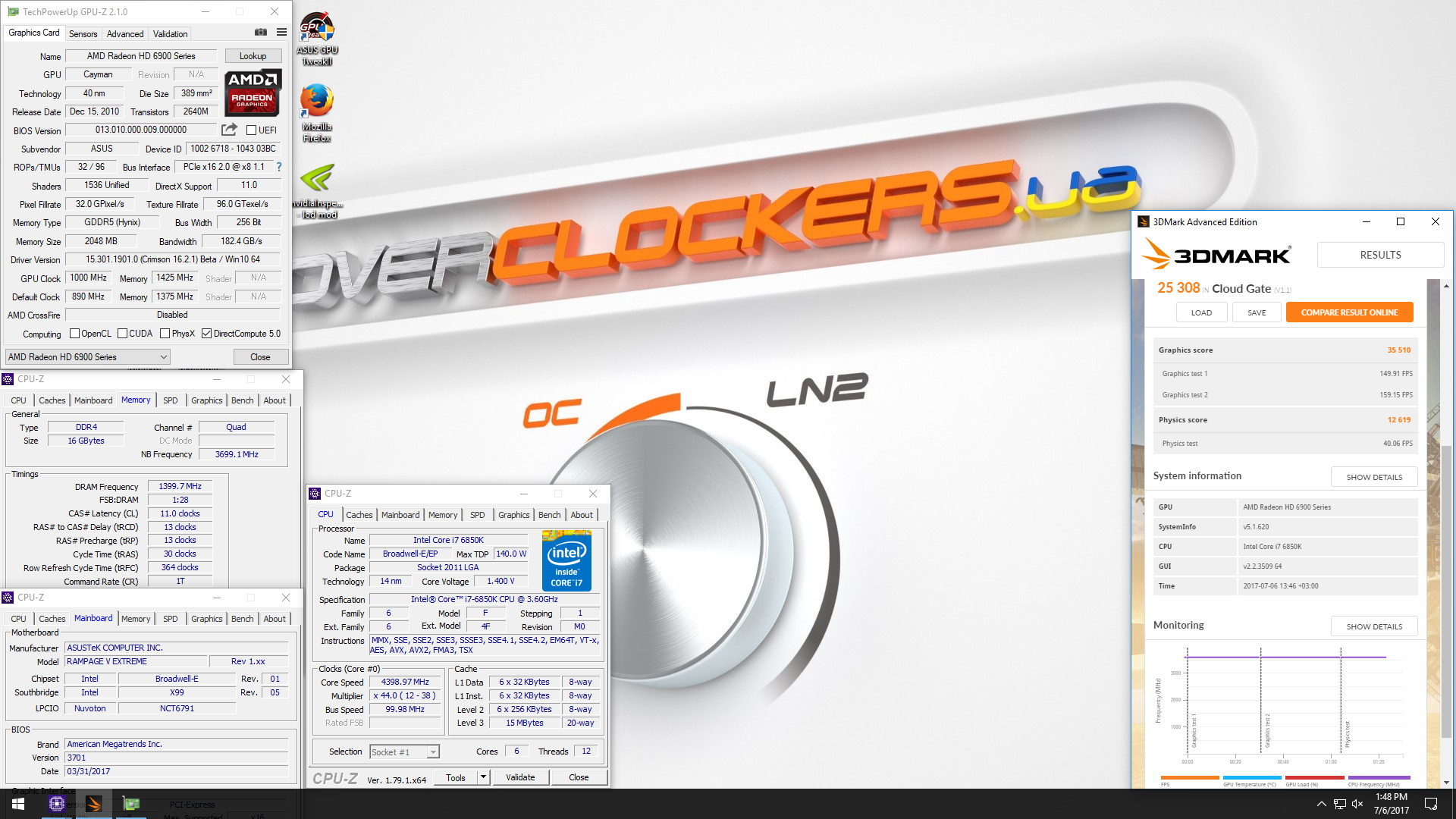1456x819 pixels.
Task: Click the red GPU Load legend bar
Action: coord(1315,777)
